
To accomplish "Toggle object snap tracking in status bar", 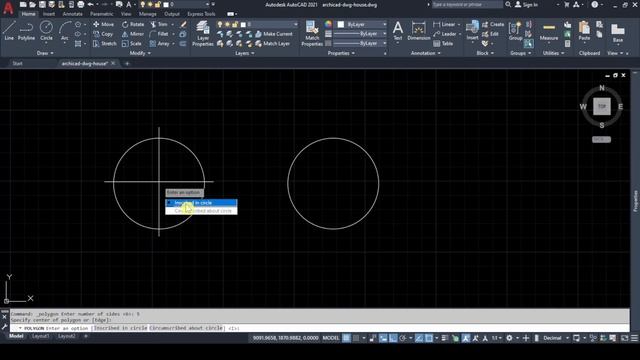I will pos(419,338).
